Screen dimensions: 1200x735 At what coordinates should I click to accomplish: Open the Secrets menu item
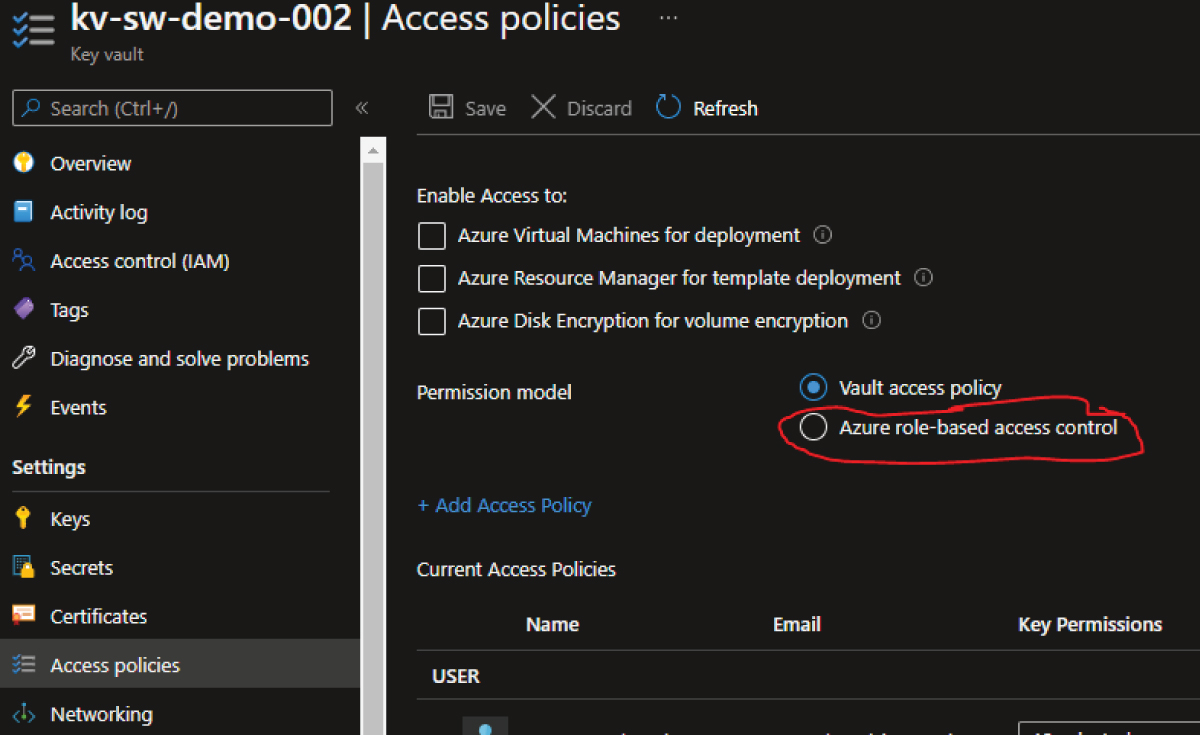click(81, 568)
